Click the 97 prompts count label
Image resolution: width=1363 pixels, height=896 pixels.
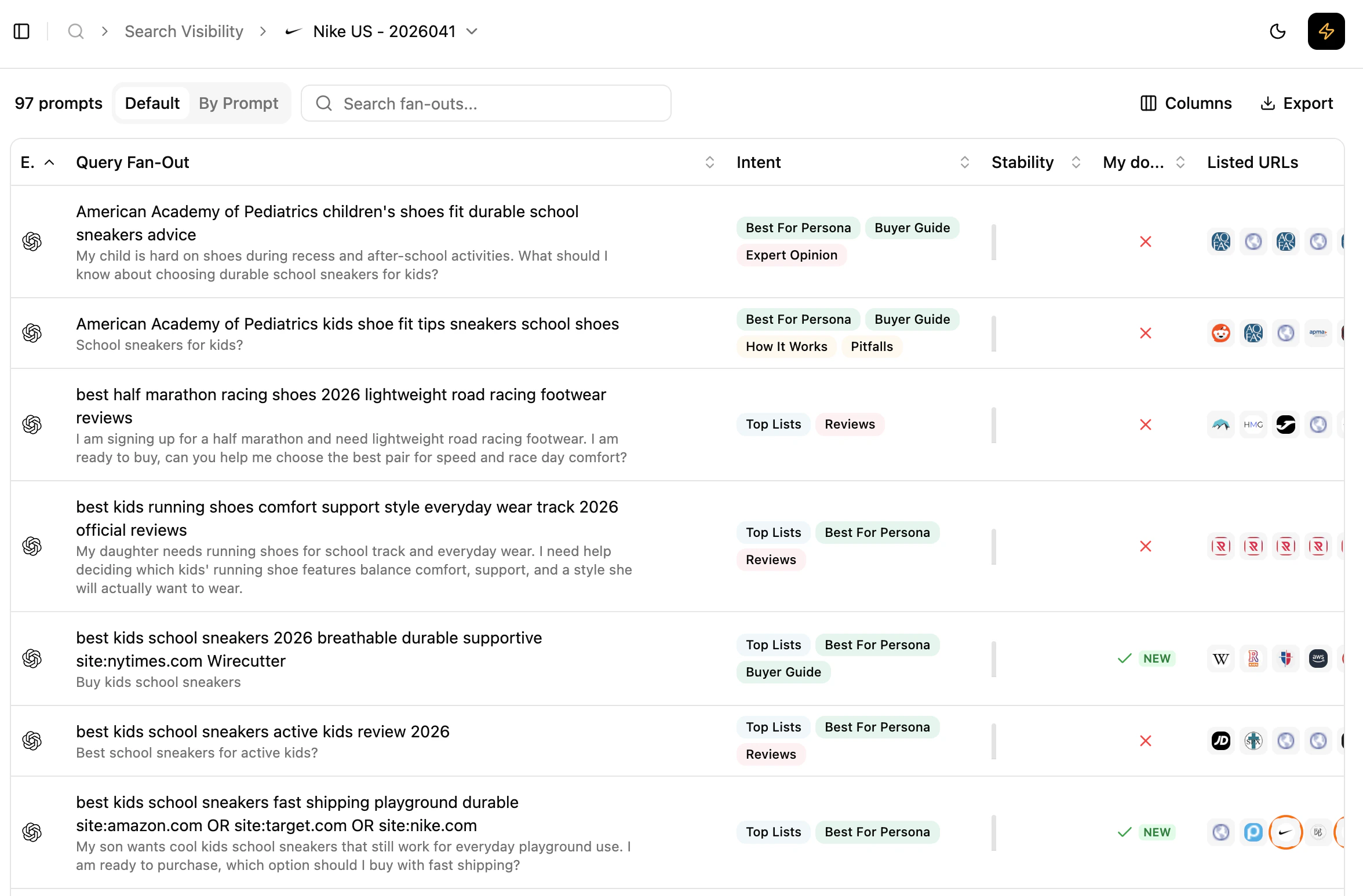59,103
